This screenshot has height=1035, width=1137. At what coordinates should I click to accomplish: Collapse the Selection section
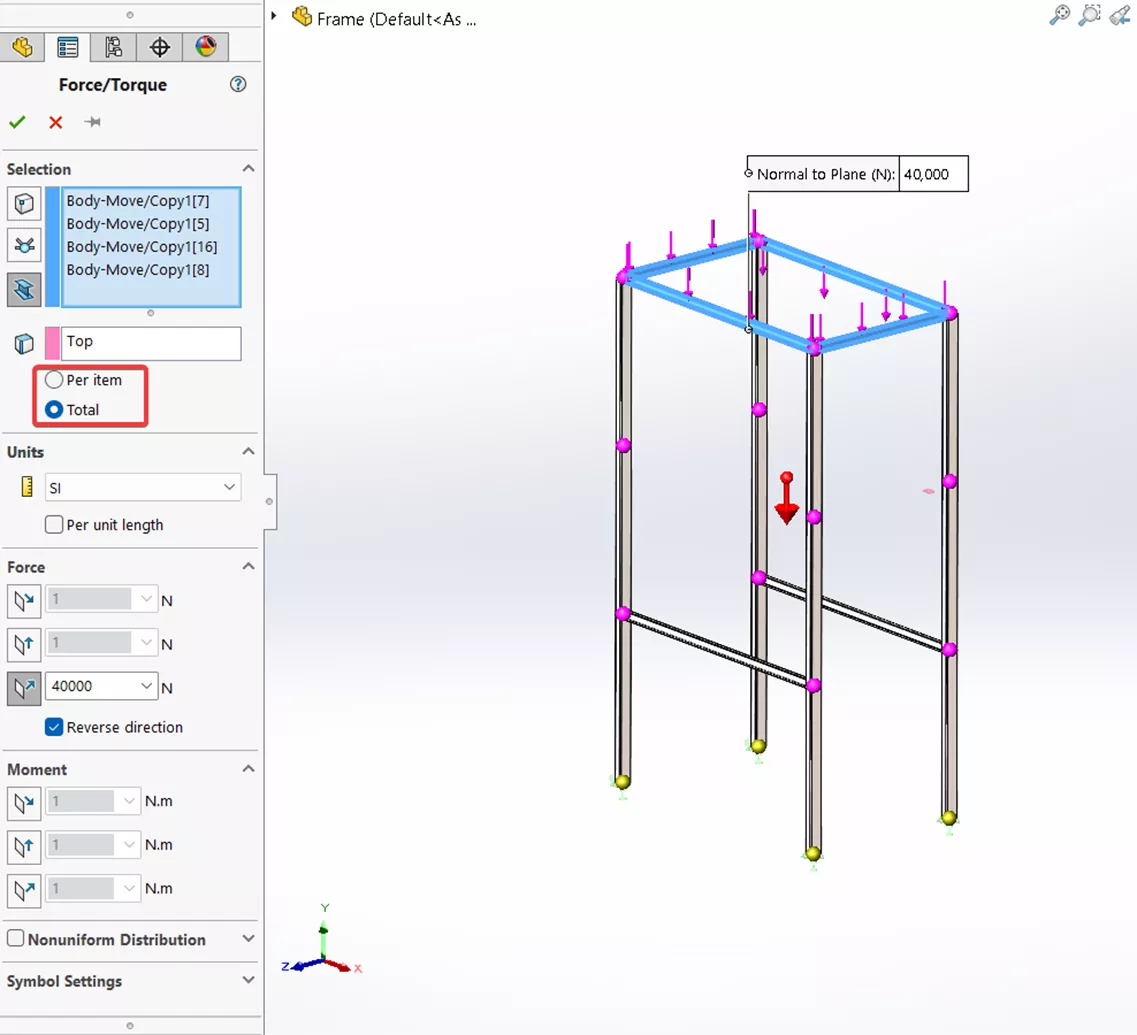coord(248,168)
